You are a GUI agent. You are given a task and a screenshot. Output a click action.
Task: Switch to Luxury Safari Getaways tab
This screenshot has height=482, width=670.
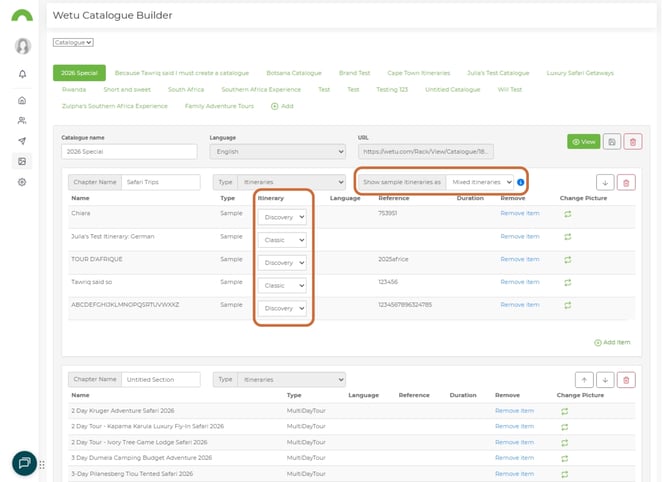coord(580,73)
